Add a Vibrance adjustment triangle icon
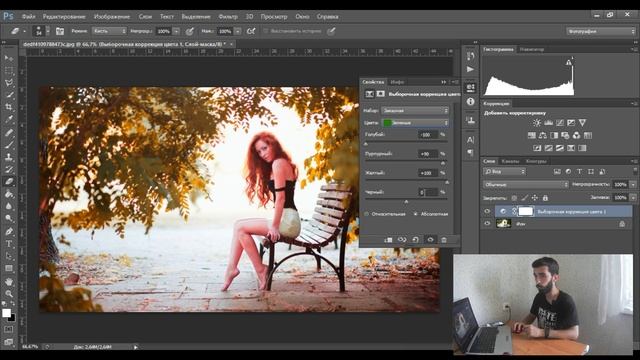The image size is (640, 360). [x=582, y=122]
